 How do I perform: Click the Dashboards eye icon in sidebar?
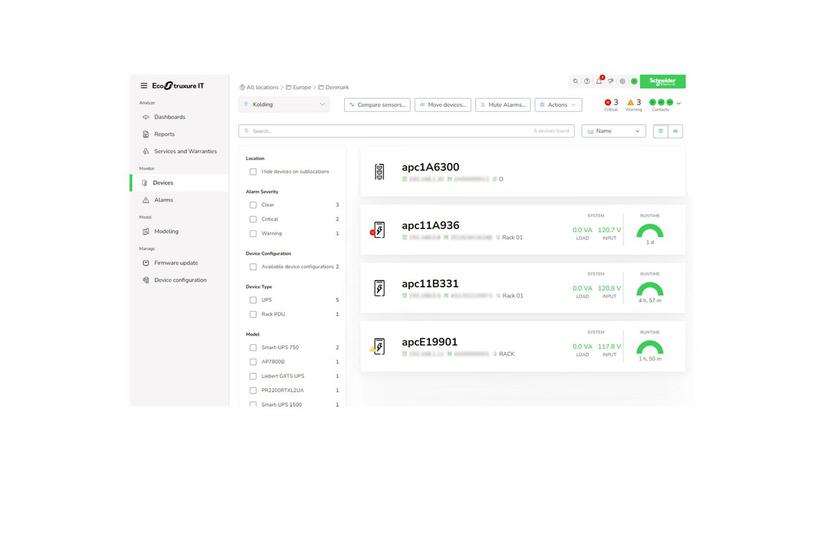(146, 117)
